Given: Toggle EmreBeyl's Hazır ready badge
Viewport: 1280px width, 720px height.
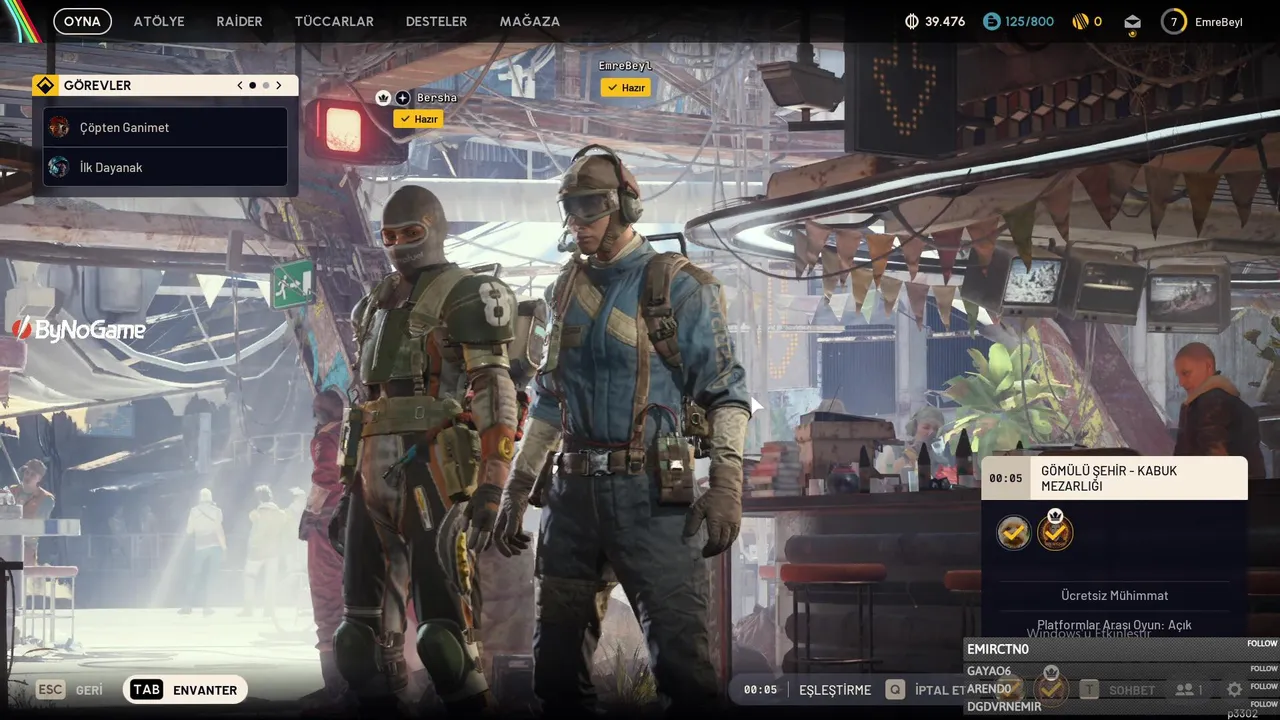Looking at the screenshot, I should (626, 88).
